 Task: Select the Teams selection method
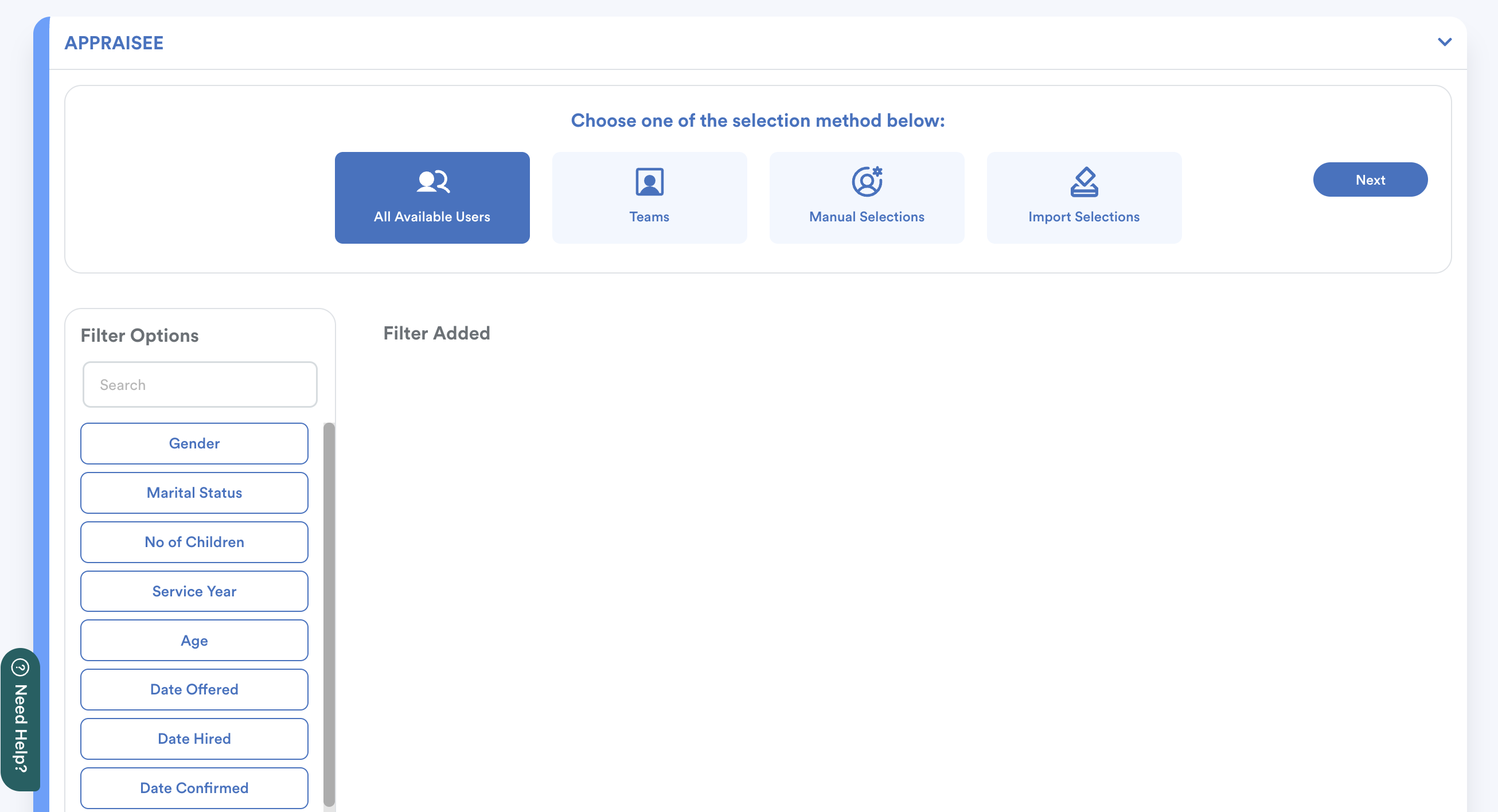pos(649,198)
